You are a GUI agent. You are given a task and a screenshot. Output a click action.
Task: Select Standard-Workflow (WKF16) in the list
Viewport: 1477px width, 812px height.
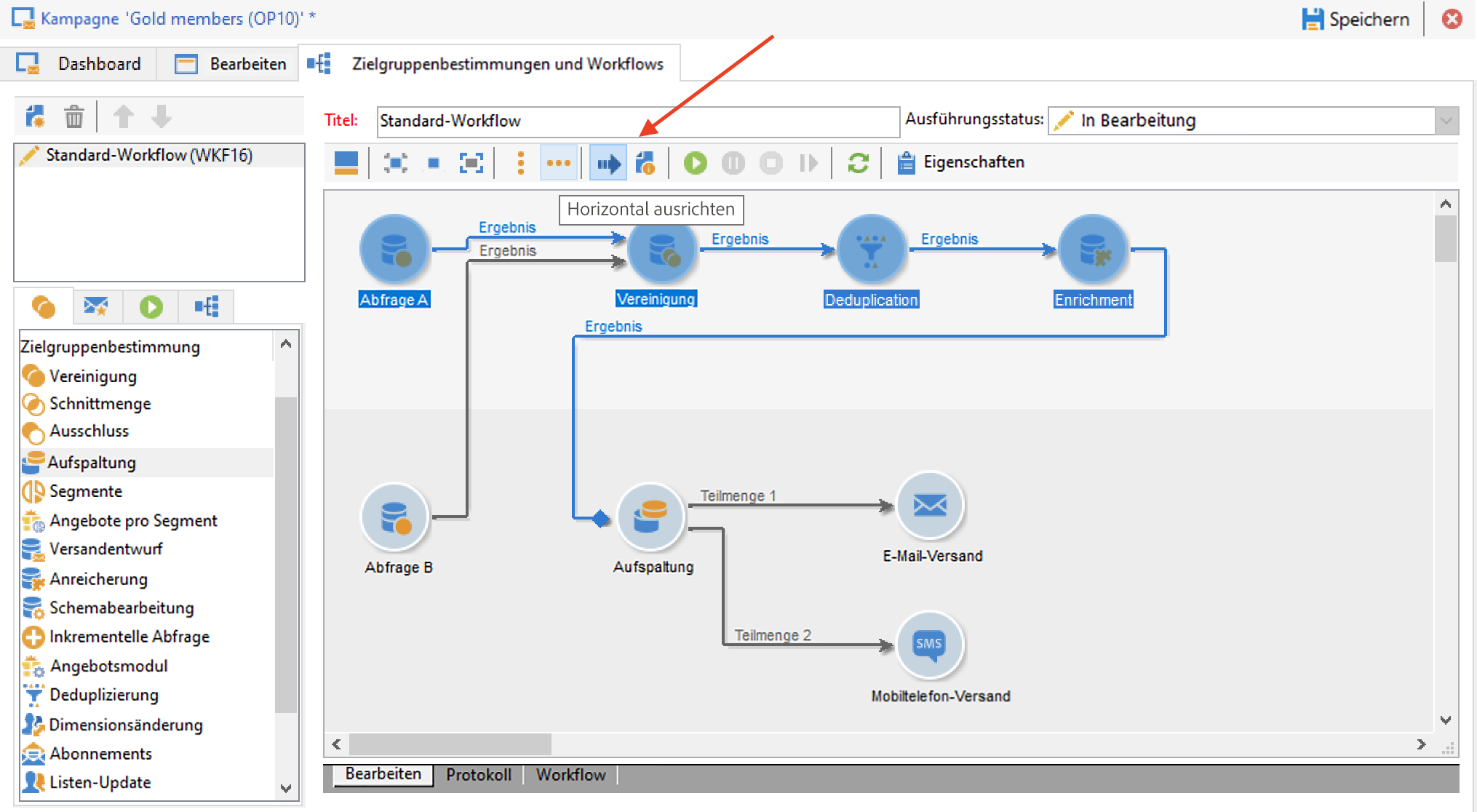[148, 155]
